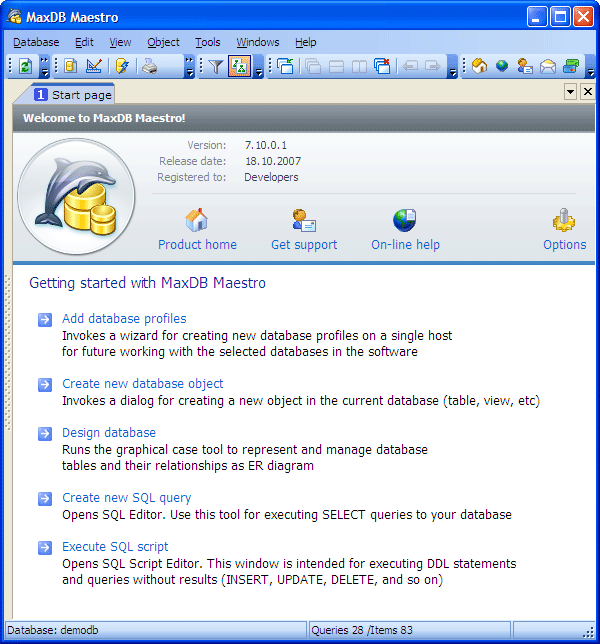The image size is (600, 644).
Task: Open the Product home link
Action: coord(198,245)
